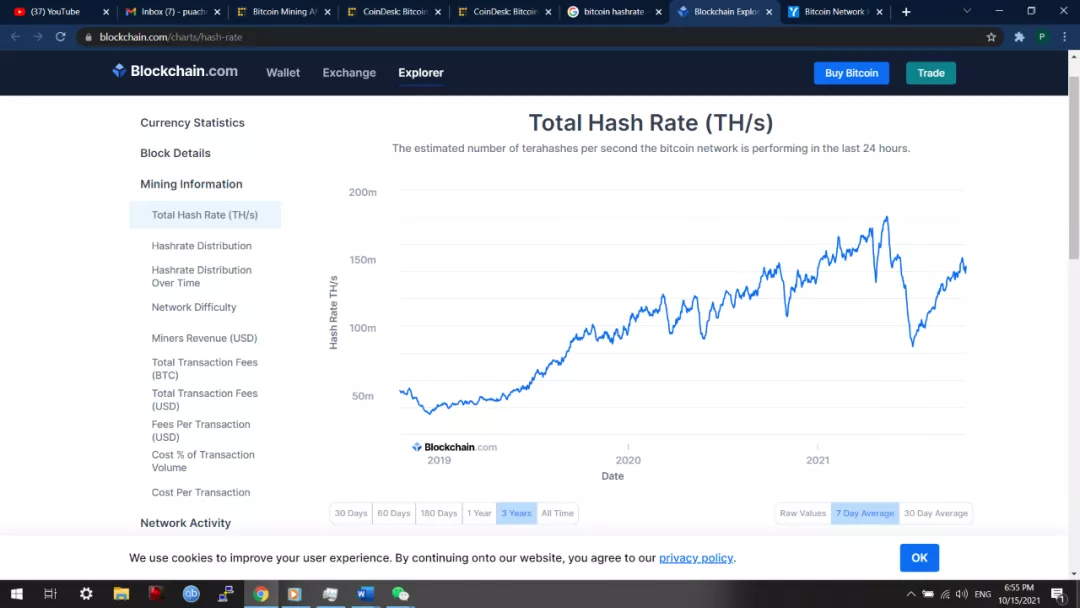Bookmark this page with the star icon

[991, 37]
